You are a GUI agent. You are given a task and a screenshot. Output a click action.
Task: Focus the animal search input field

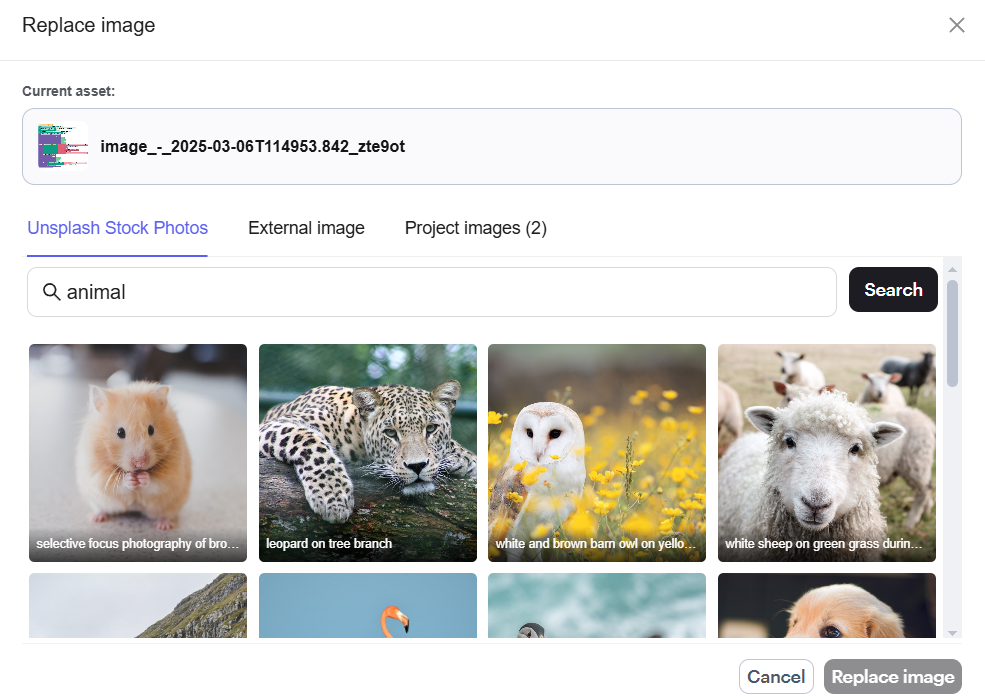tap(432, 292)
